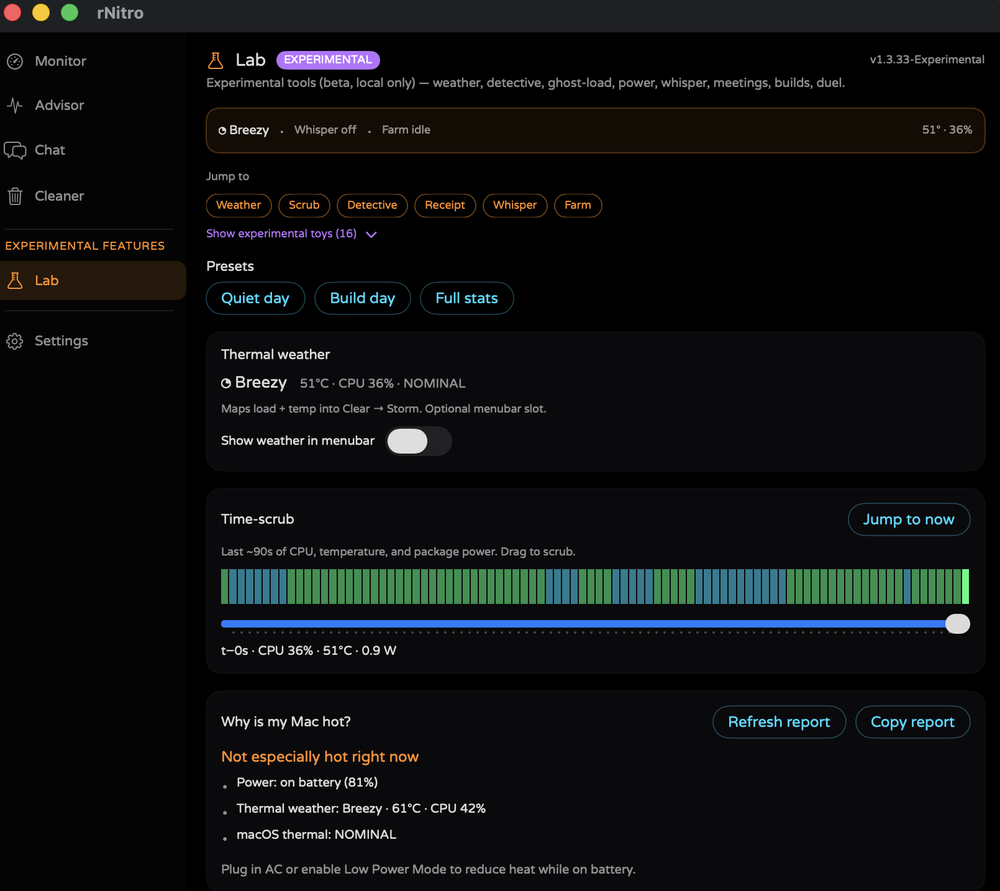Click the bright green latest sample bar

(x=966, y=586)
